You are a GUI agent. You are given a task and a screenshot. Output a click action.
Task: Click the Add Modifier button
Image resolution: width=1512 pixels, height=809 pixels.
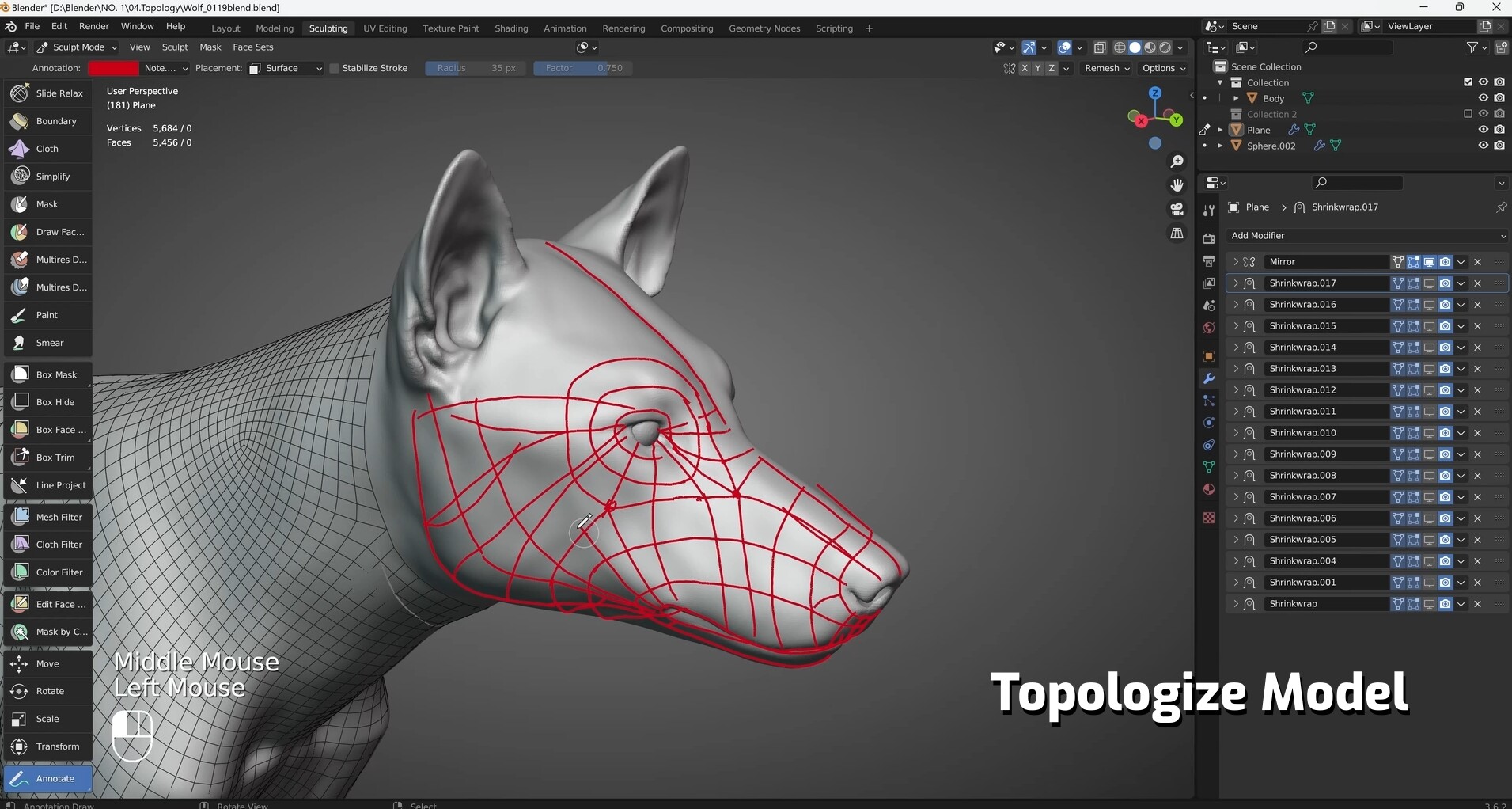tap(1366, 235)
